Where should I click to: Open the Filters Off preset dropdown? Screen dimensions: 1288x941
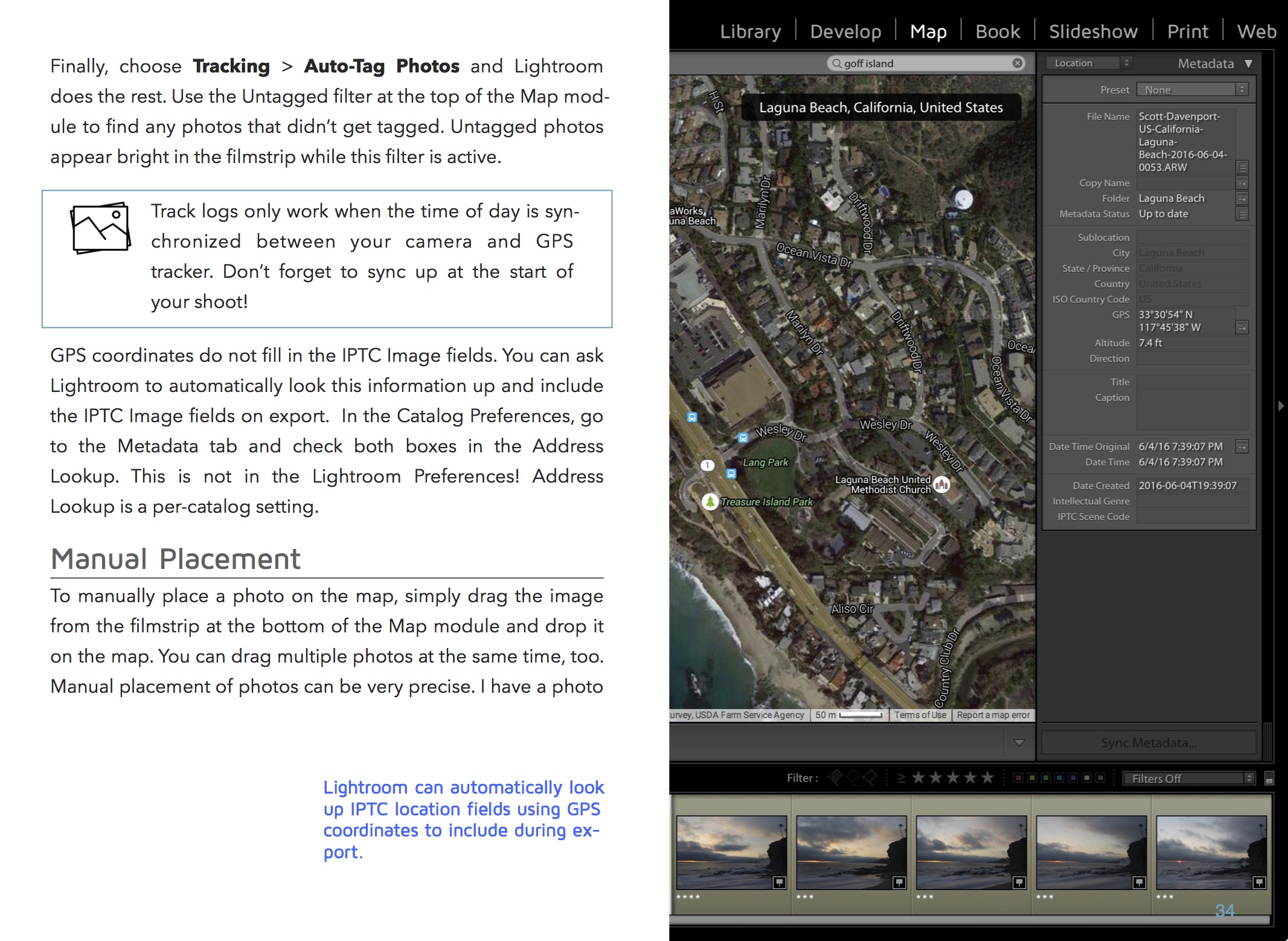click(x=1189, y=779)
